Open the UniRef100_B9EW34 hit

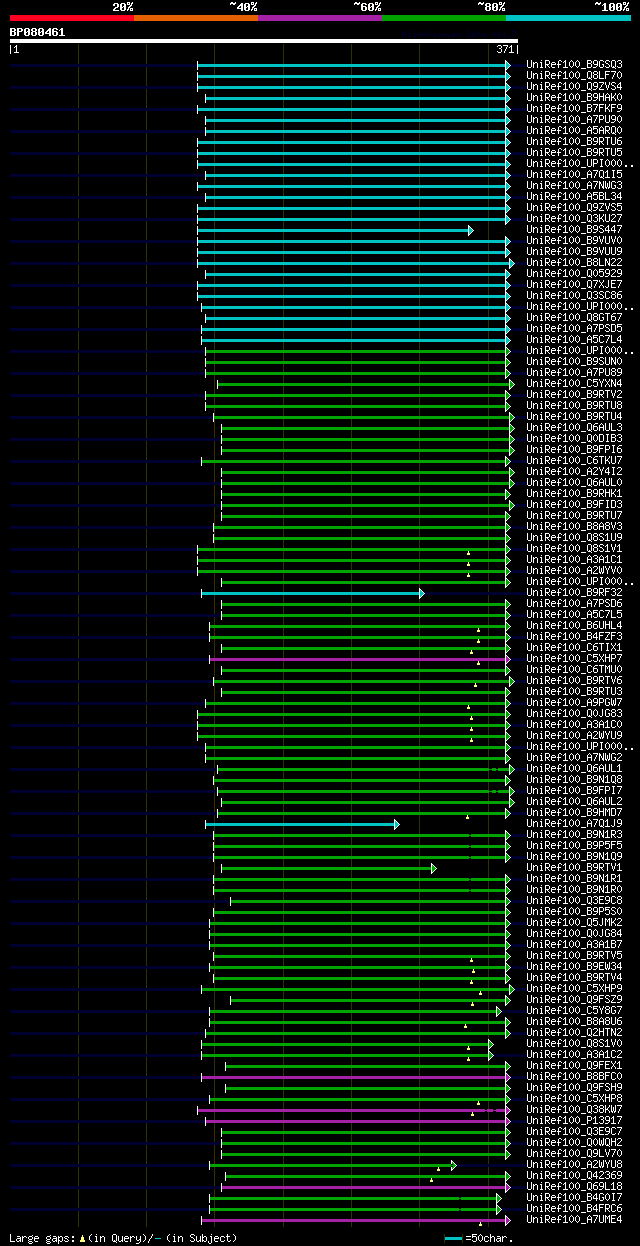575,966
